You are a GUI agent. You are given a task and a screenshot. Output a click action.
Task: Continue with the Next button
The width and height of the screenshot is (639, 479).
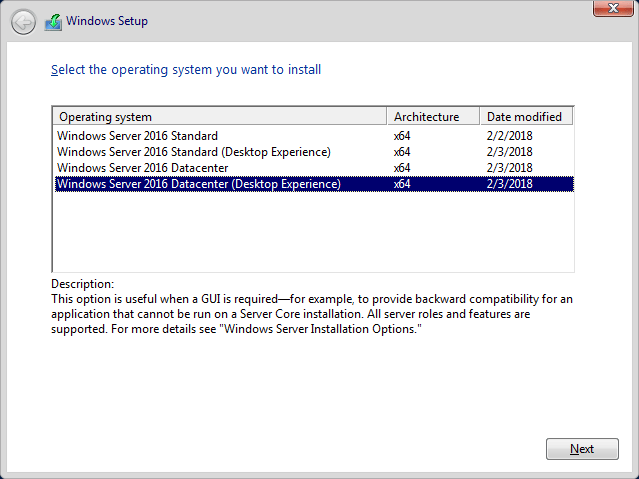(582, 449)
